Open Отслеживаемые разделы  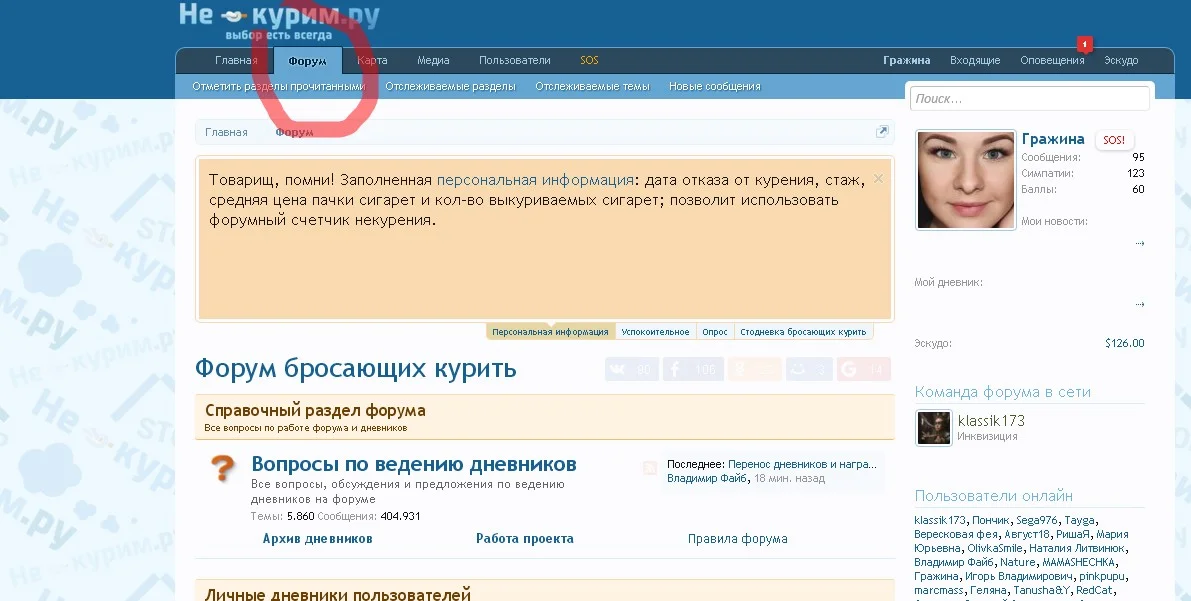[450, 86]
